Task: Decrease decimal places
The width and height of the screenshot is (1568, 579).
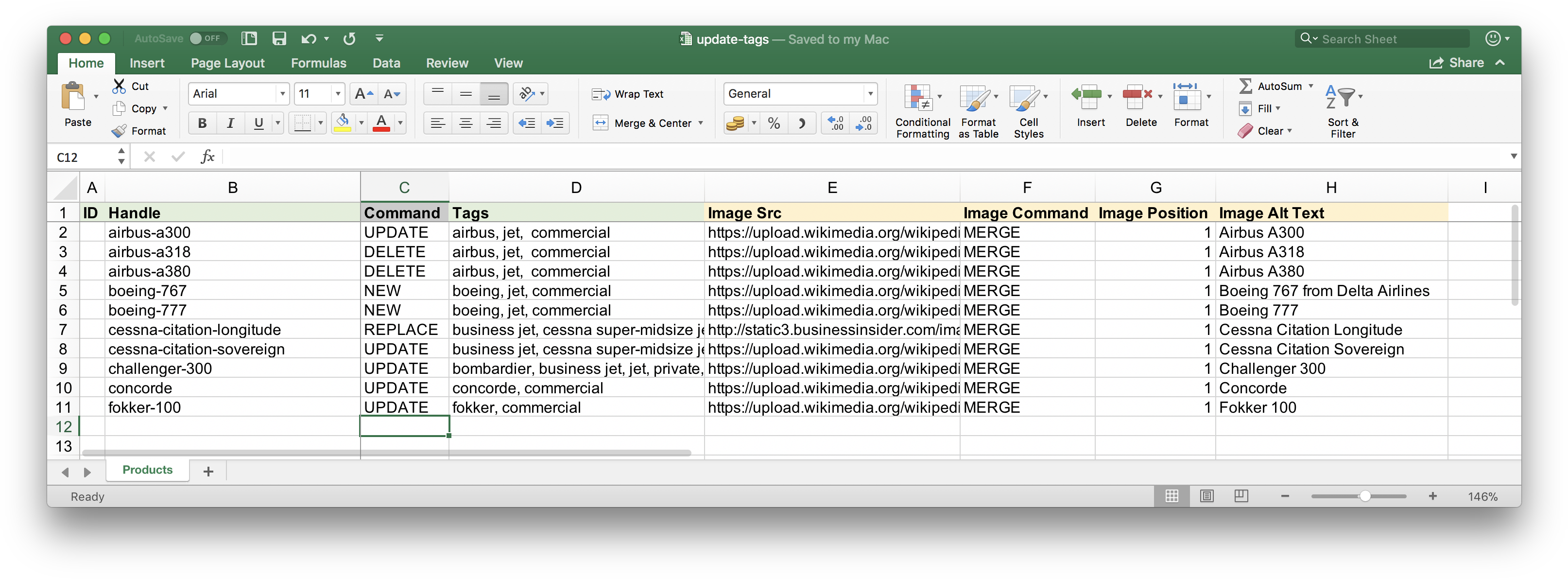Action: 864,123
